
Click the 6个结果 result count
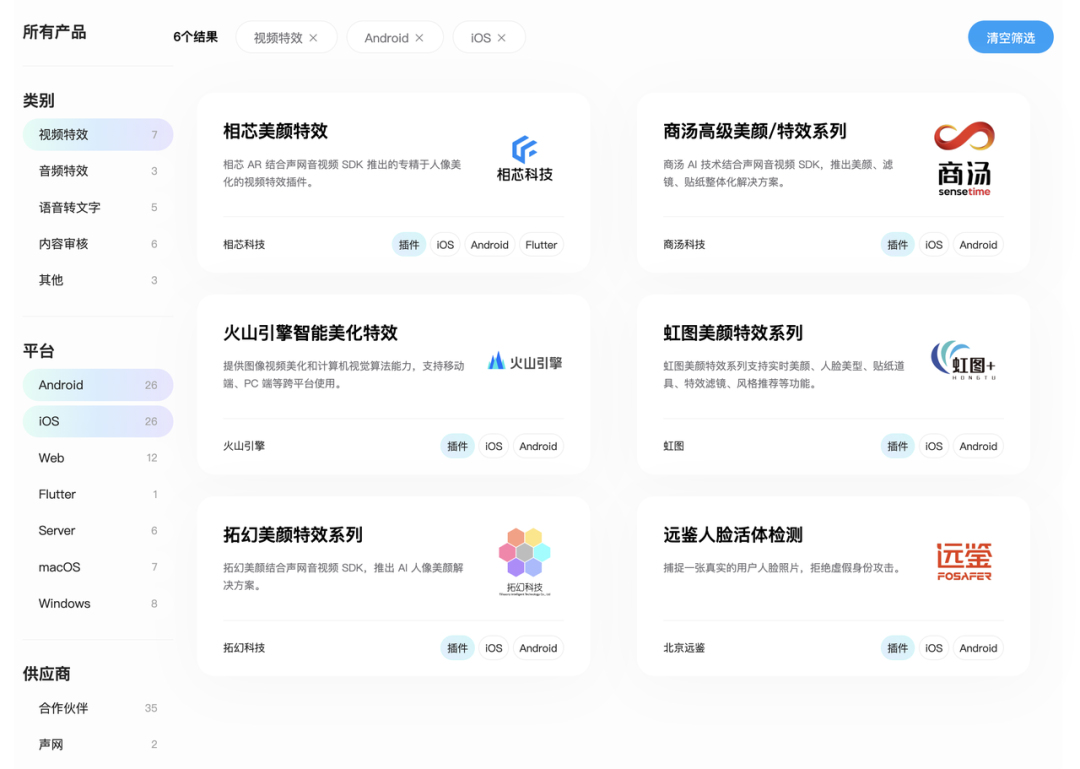pos(196,37)
